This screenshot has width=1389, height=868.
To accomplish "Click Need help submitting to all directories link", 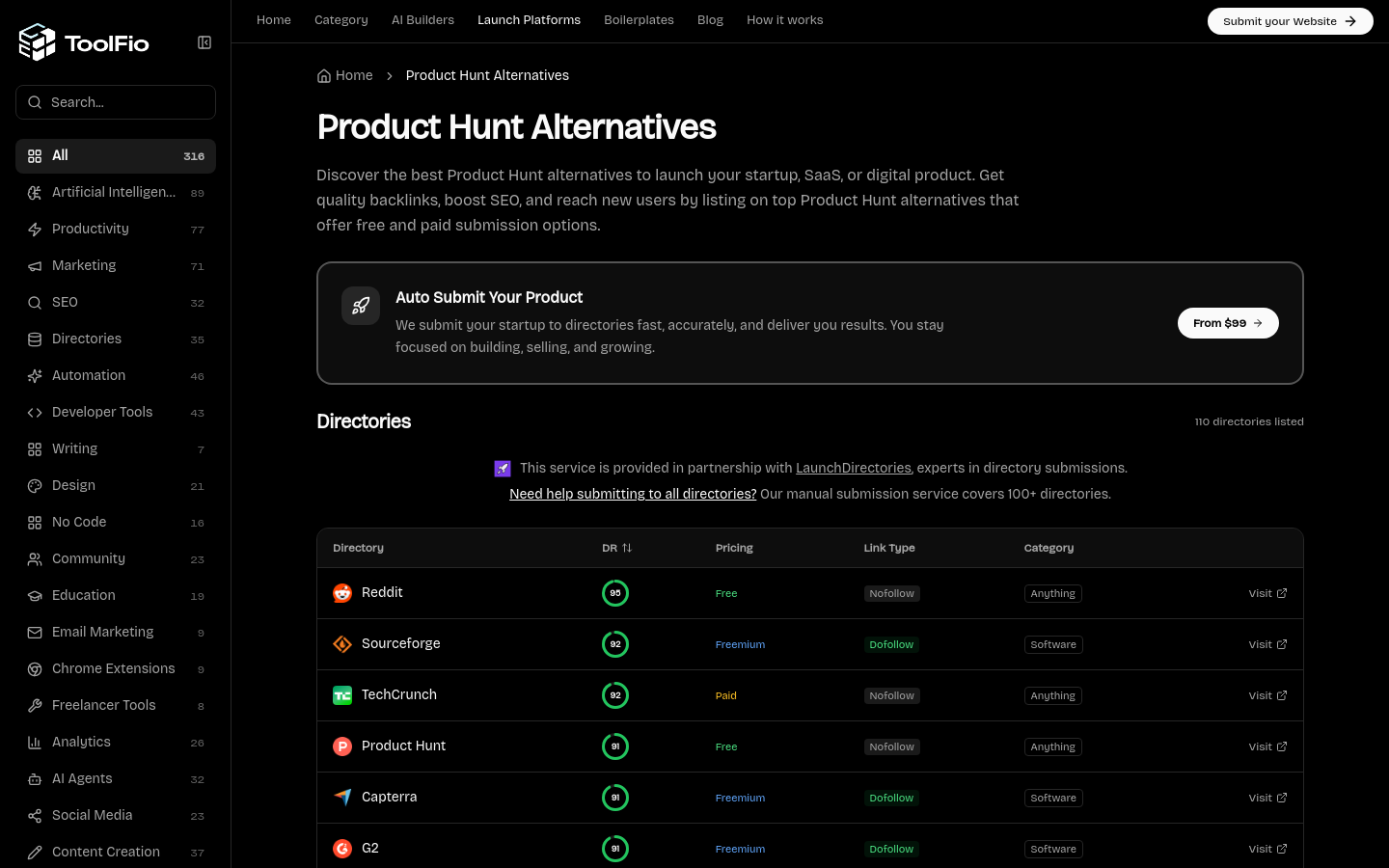I will click(x=633, y=494).
